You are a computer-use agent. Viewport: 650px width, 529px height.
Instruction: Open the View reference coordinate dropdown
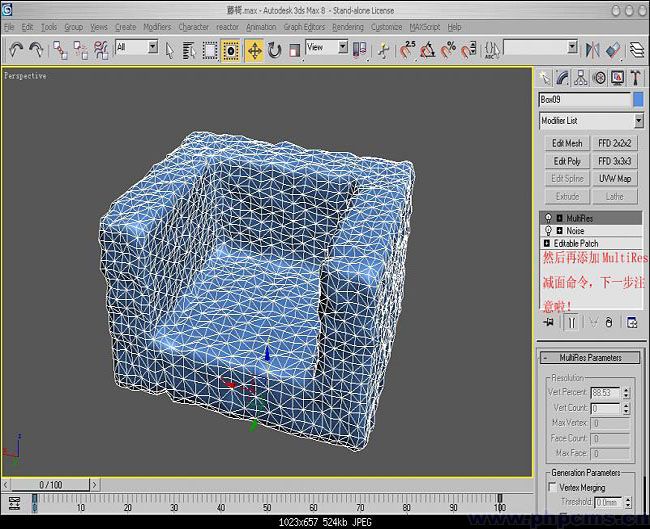click(343, 47)
